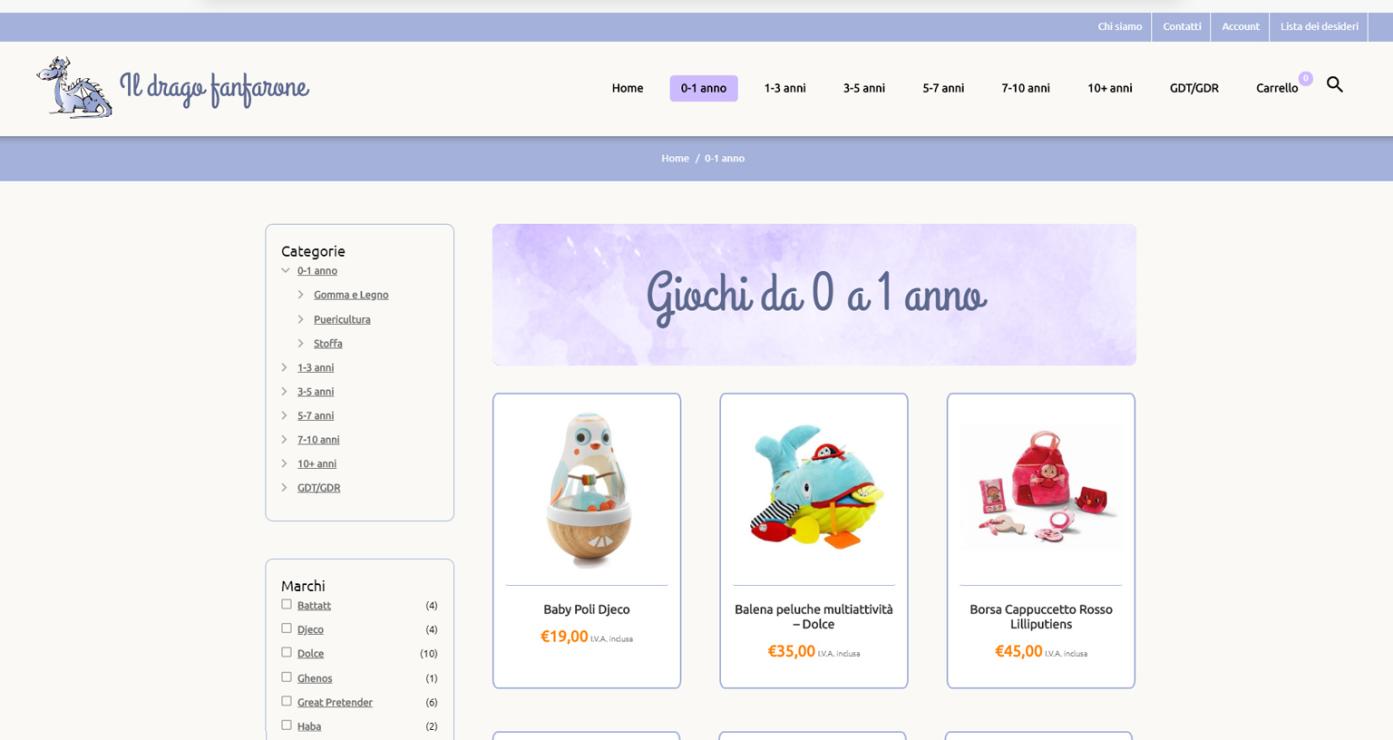Image resolution: width=1393 pixels, height=740 pixels.
Task: Open Borsa Cappuccetto Rosso product image
Action: click(1040, 489)
